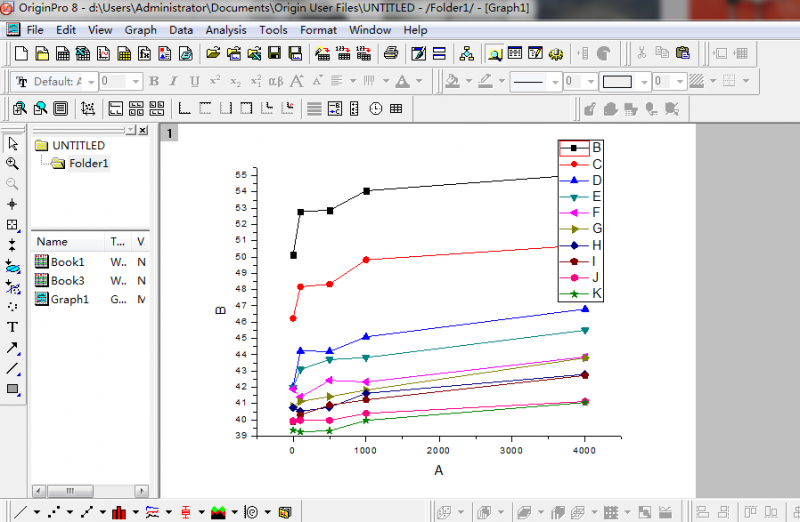The height and width of the screenshot is (522, 800).
Task: Select the Arrow drawing tool
Action: [13, 348]
